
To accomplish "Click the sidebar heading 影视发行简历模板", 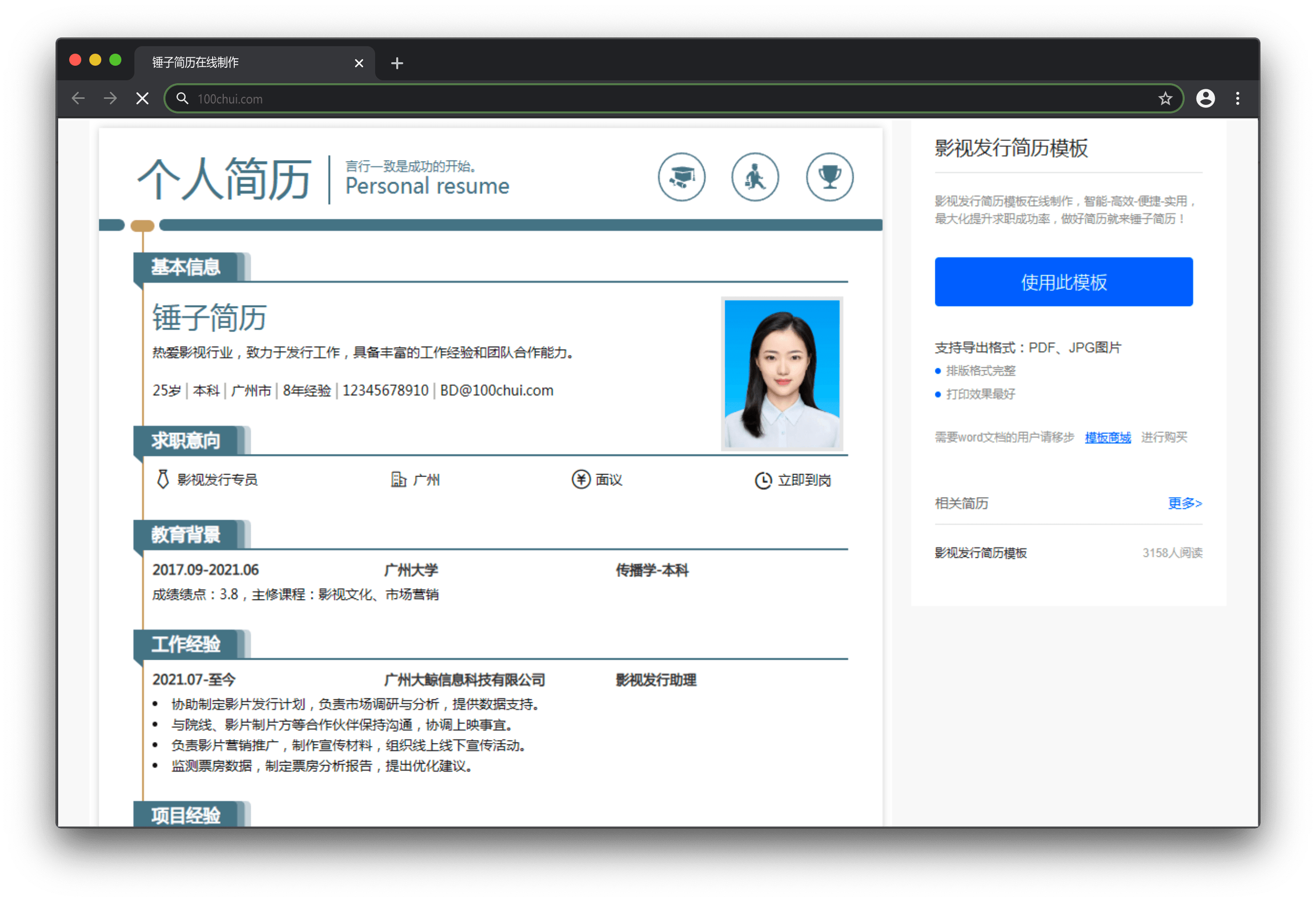I will 1011,148.
